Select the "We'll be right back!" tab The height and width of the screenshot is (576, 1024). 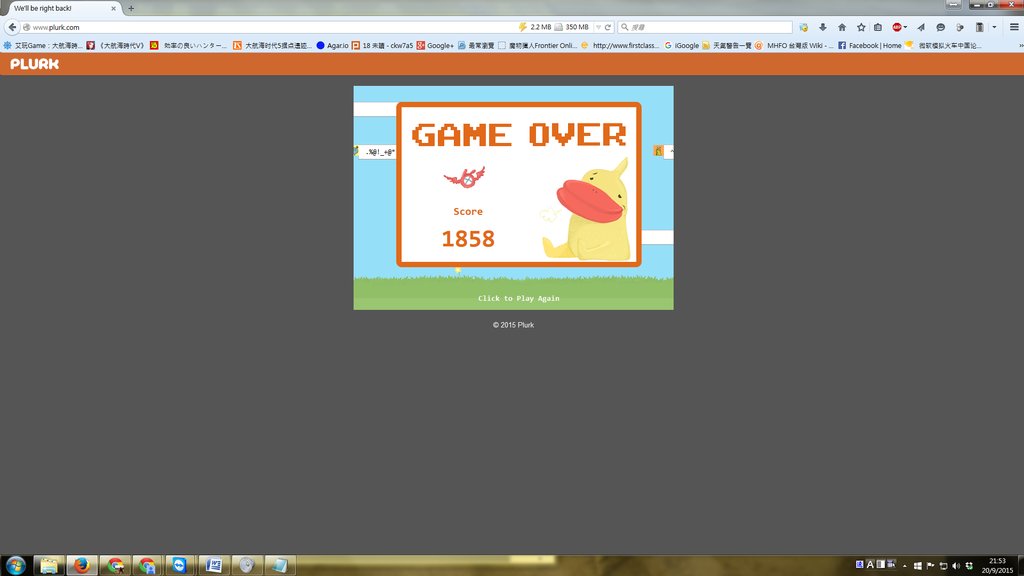click(x=62, y=8)
